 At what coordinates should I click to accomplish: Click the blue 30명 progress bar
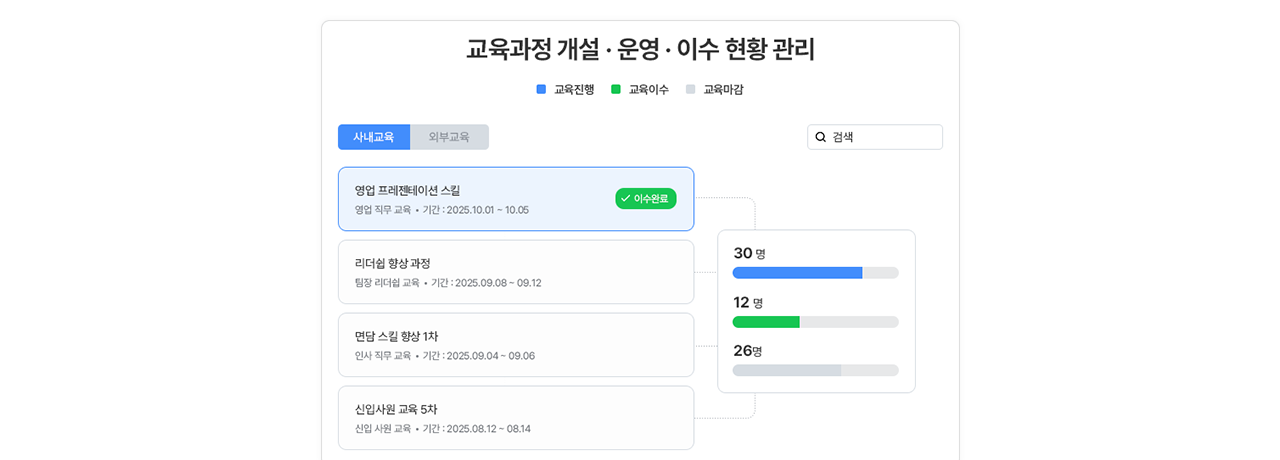797,272
